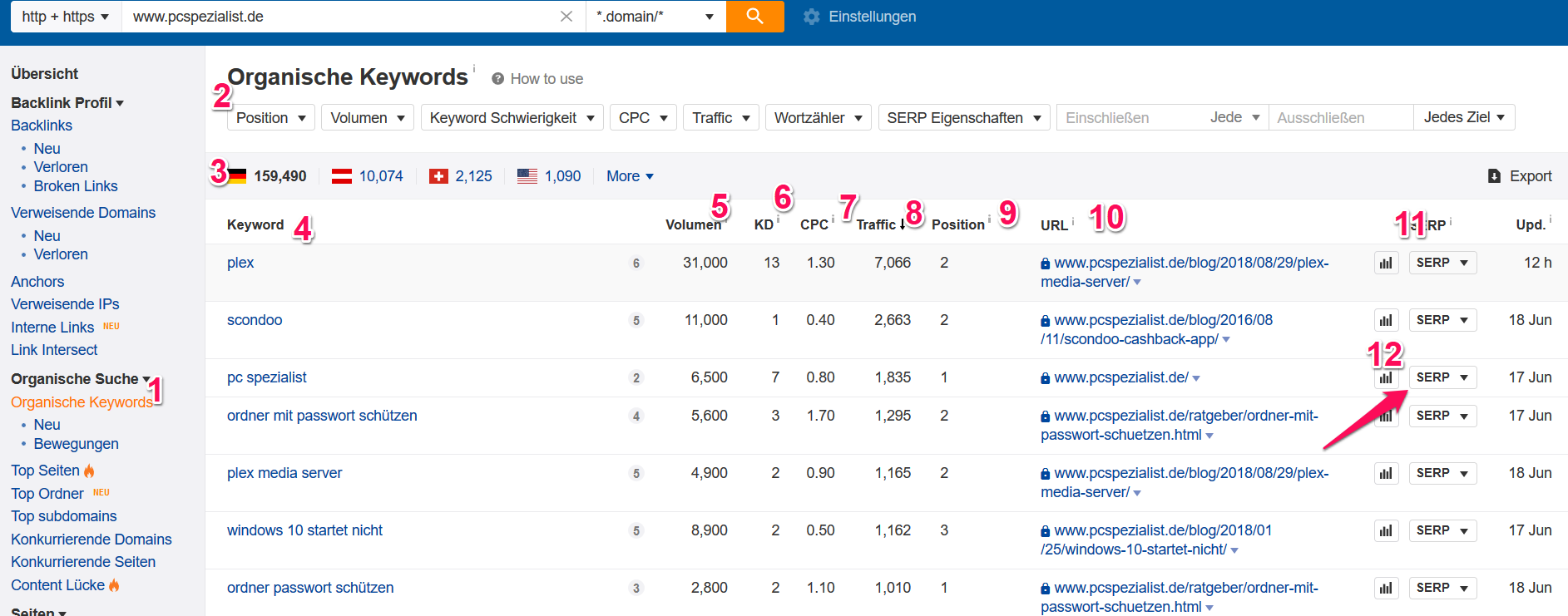Click the flame icon next to Content Lücke
This screenshot has height=616, width=1568.
coord(114,585)
